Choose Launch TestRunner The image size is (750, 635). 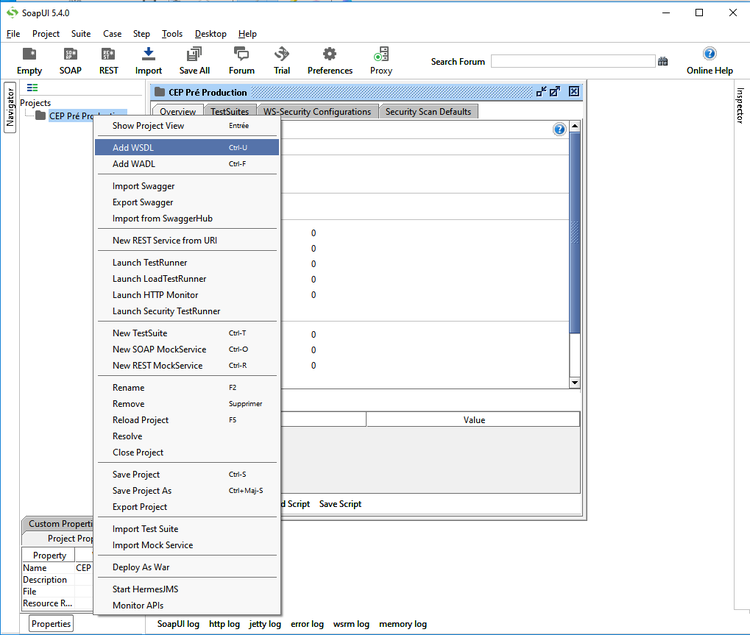click(187, 263)
